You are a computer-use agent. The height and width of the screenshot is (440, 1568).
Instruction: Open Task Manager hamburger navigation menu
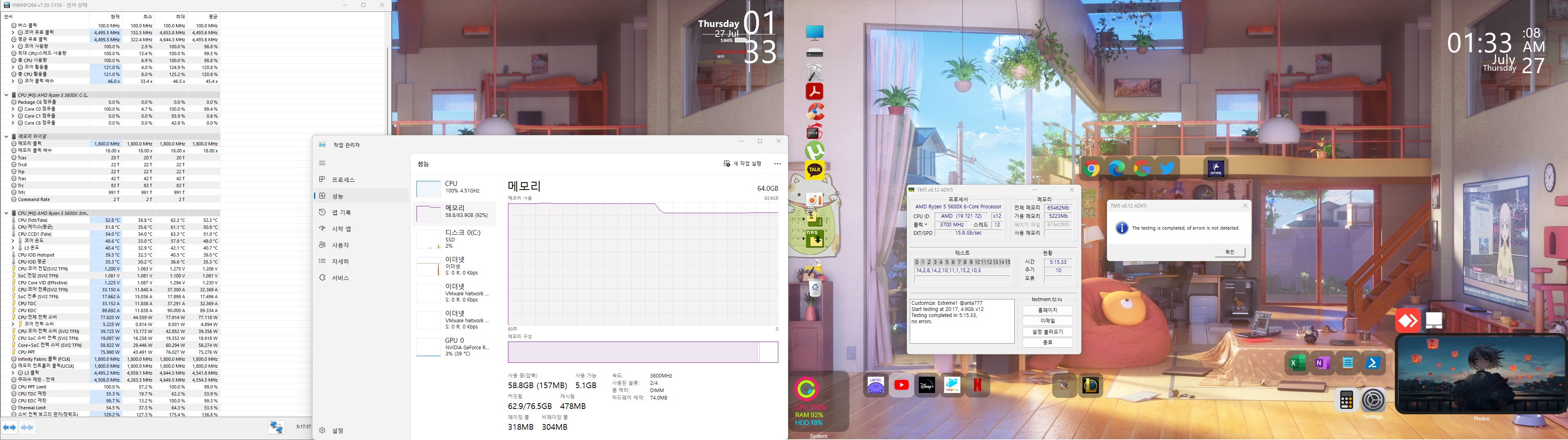(x=322, y=163)
